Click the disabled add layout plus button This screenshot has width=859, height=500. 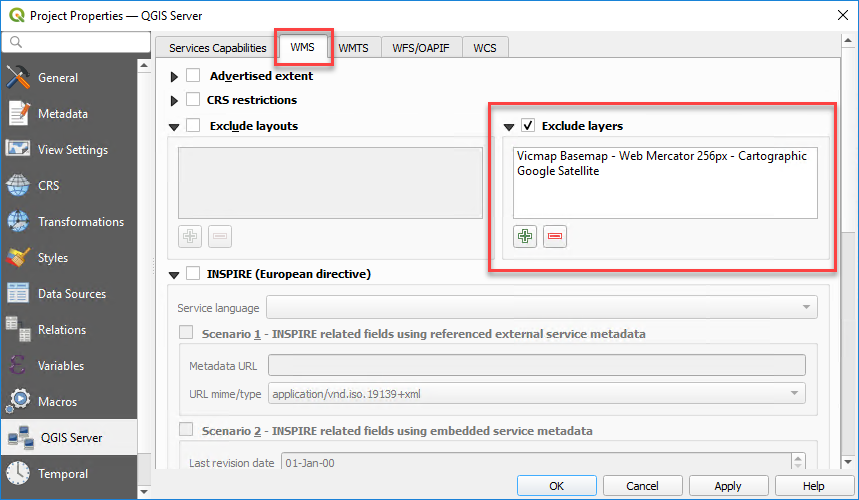(190, 236)
